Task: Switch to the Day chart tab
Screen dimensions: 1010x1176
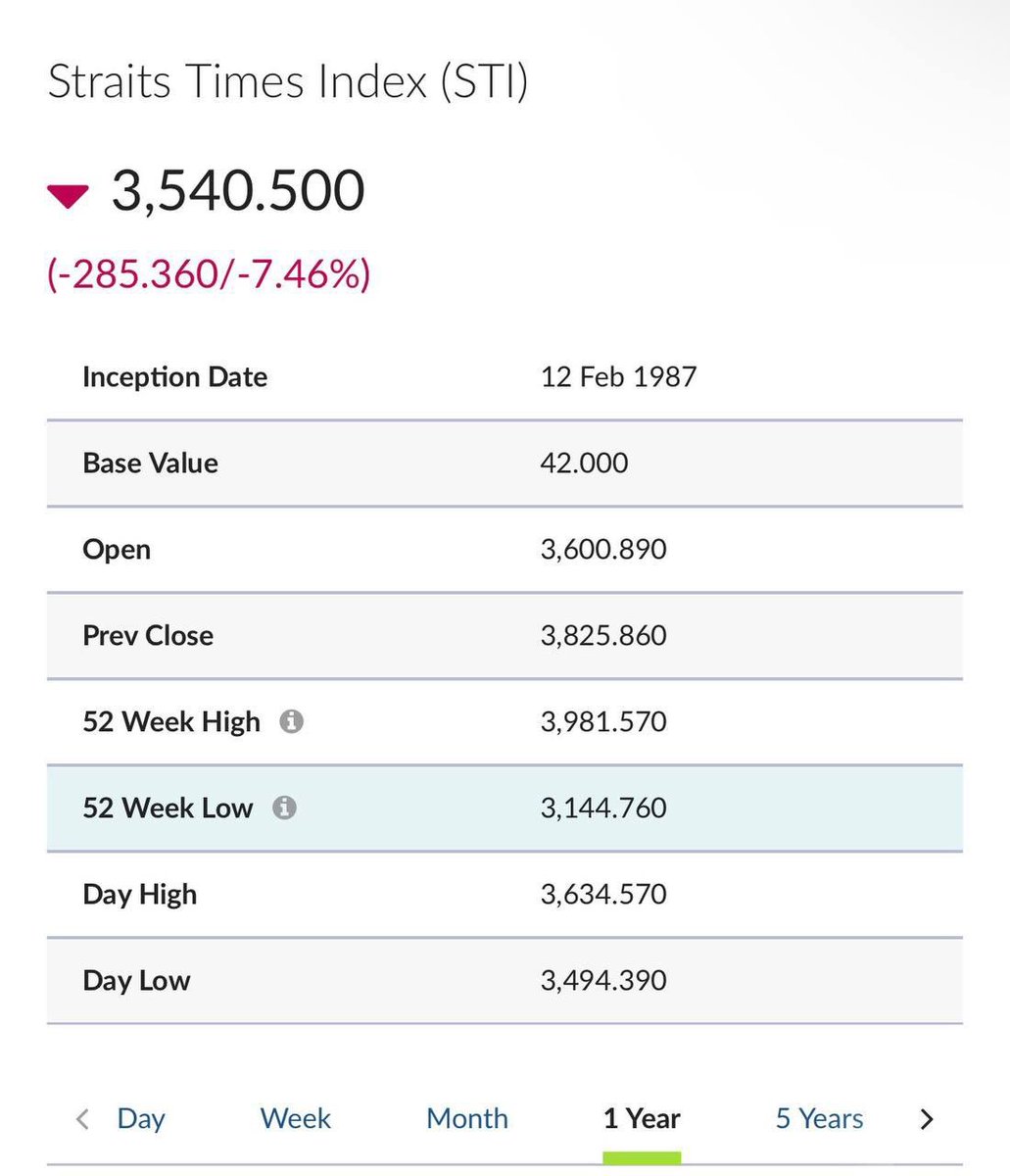Action: pyautogui.click(x=141, y=1118)
